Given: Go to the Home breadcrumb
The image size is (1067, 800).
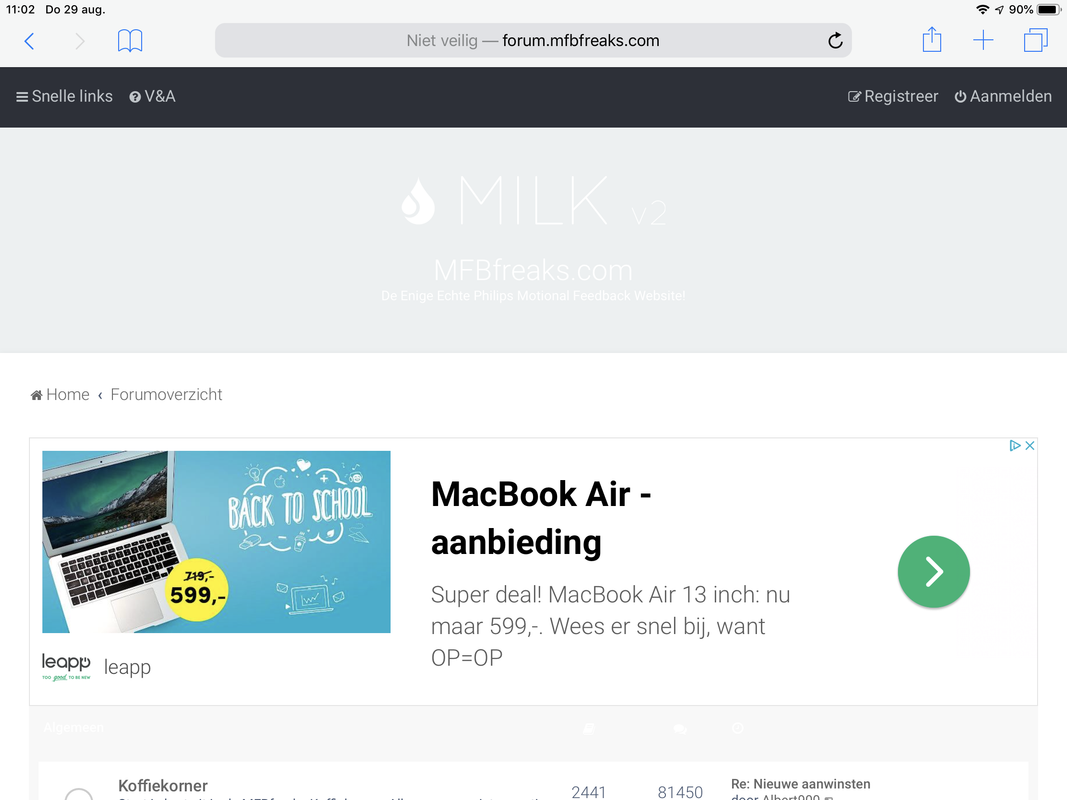Looking at the screenshot, I should [60, 395].
